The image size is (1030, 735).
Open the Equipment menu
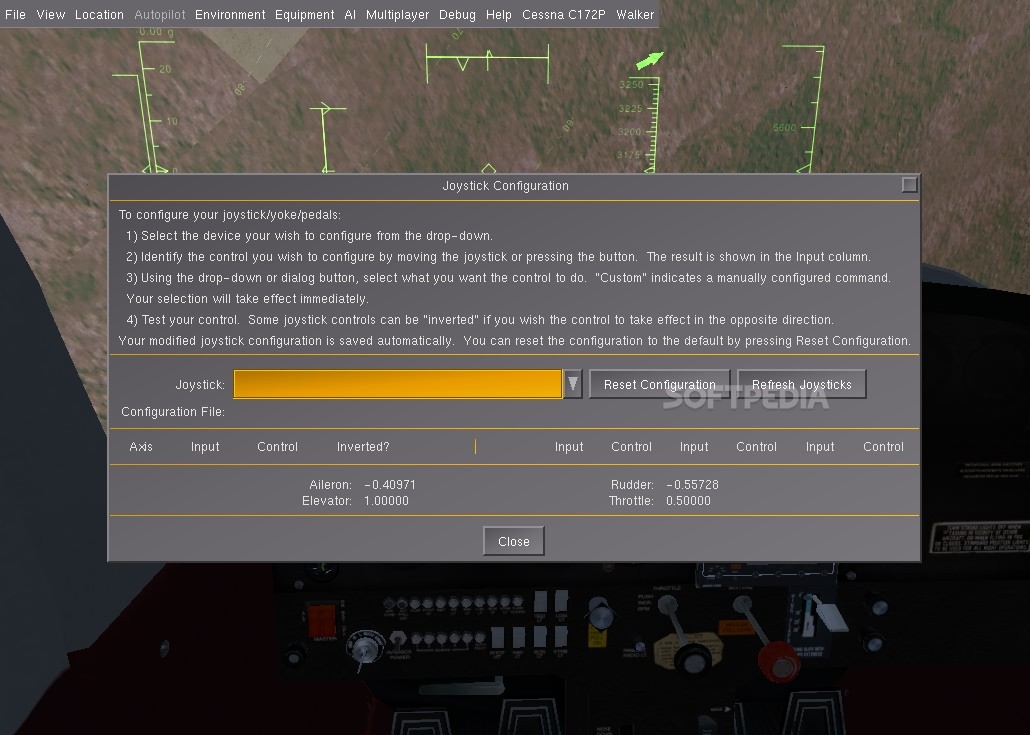tap(304, 14)
